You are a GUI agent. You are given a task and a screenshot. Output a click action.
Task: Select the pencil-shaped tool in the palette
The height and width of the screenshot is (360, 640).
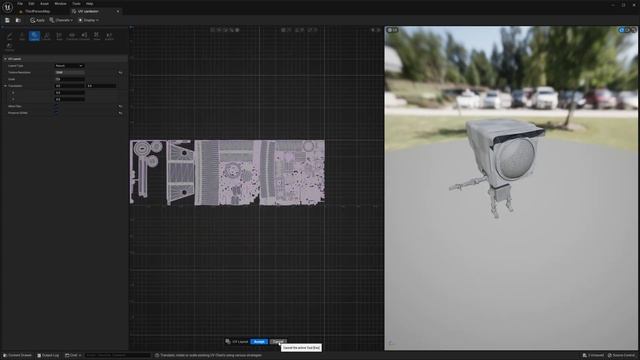click(x=9, y=36)
